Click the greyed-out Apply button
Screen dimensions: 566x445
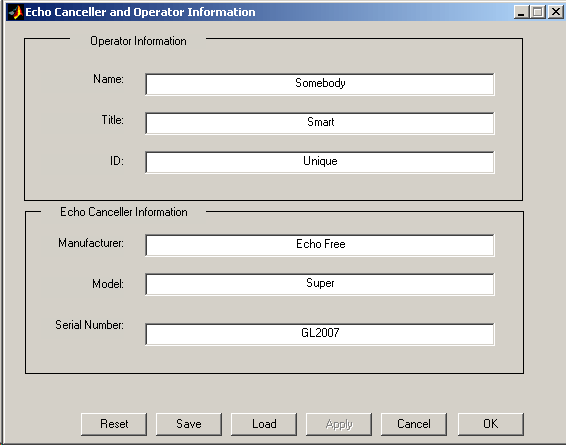click(x=339, y=424)
